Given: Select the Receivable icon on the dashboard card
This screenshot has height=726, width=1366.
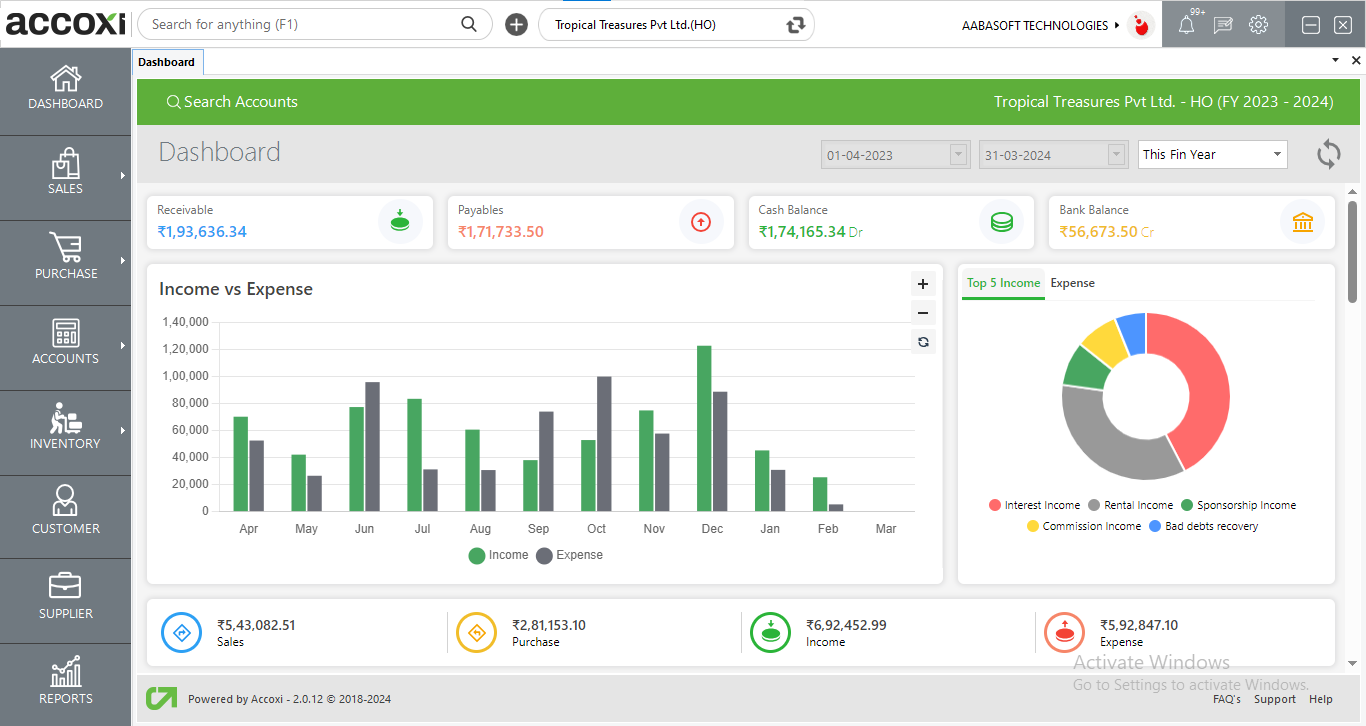Looking at the screenshot, I should (x=400, y=222).
